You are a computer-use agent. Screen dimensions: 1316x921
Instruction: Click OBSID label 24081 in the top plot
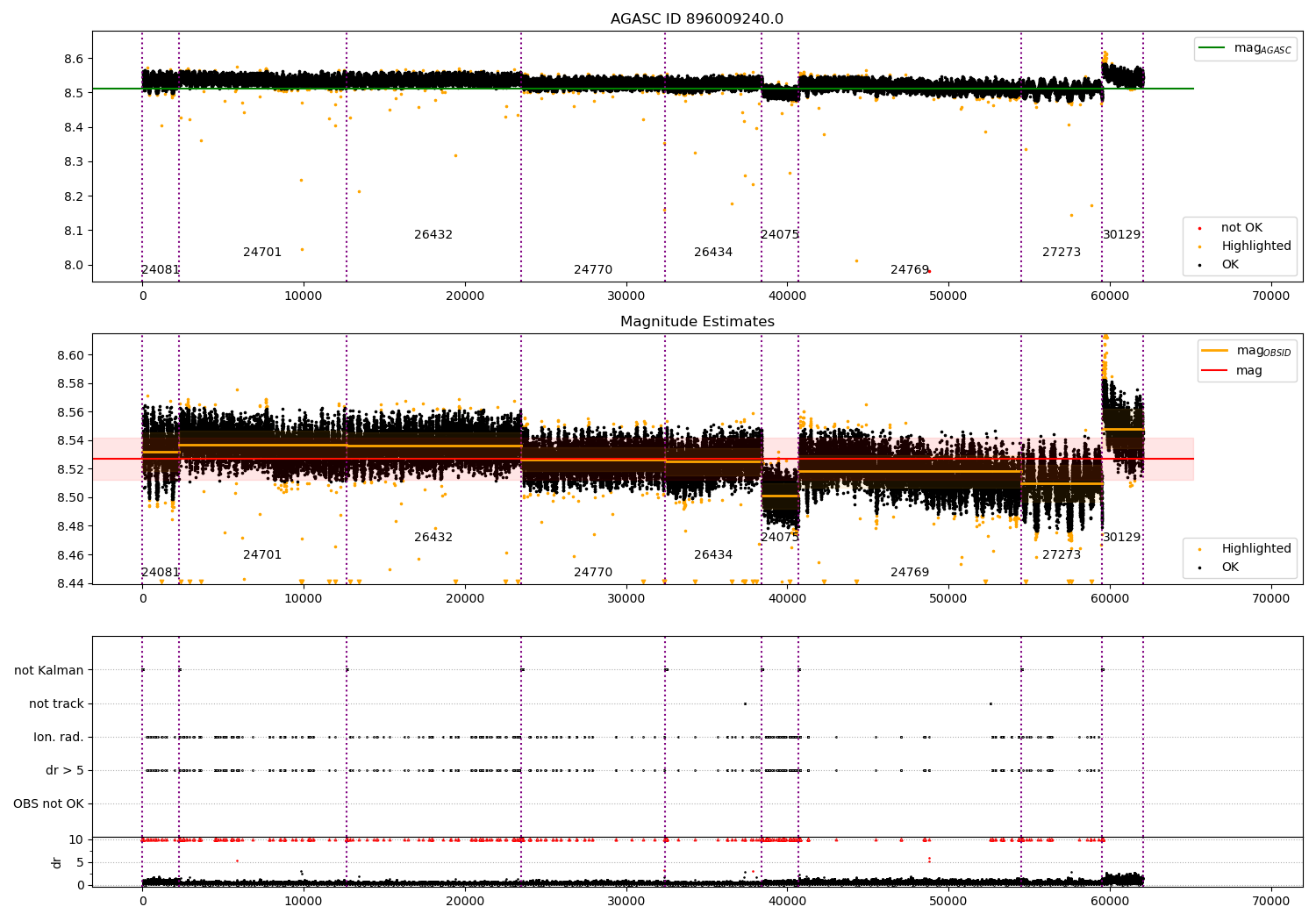click(x=161, y=270)
